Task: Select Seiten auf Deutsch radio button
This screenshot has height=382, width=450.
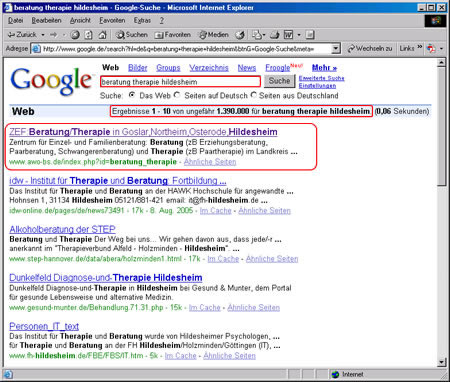Action: click(x=177, y=95)
